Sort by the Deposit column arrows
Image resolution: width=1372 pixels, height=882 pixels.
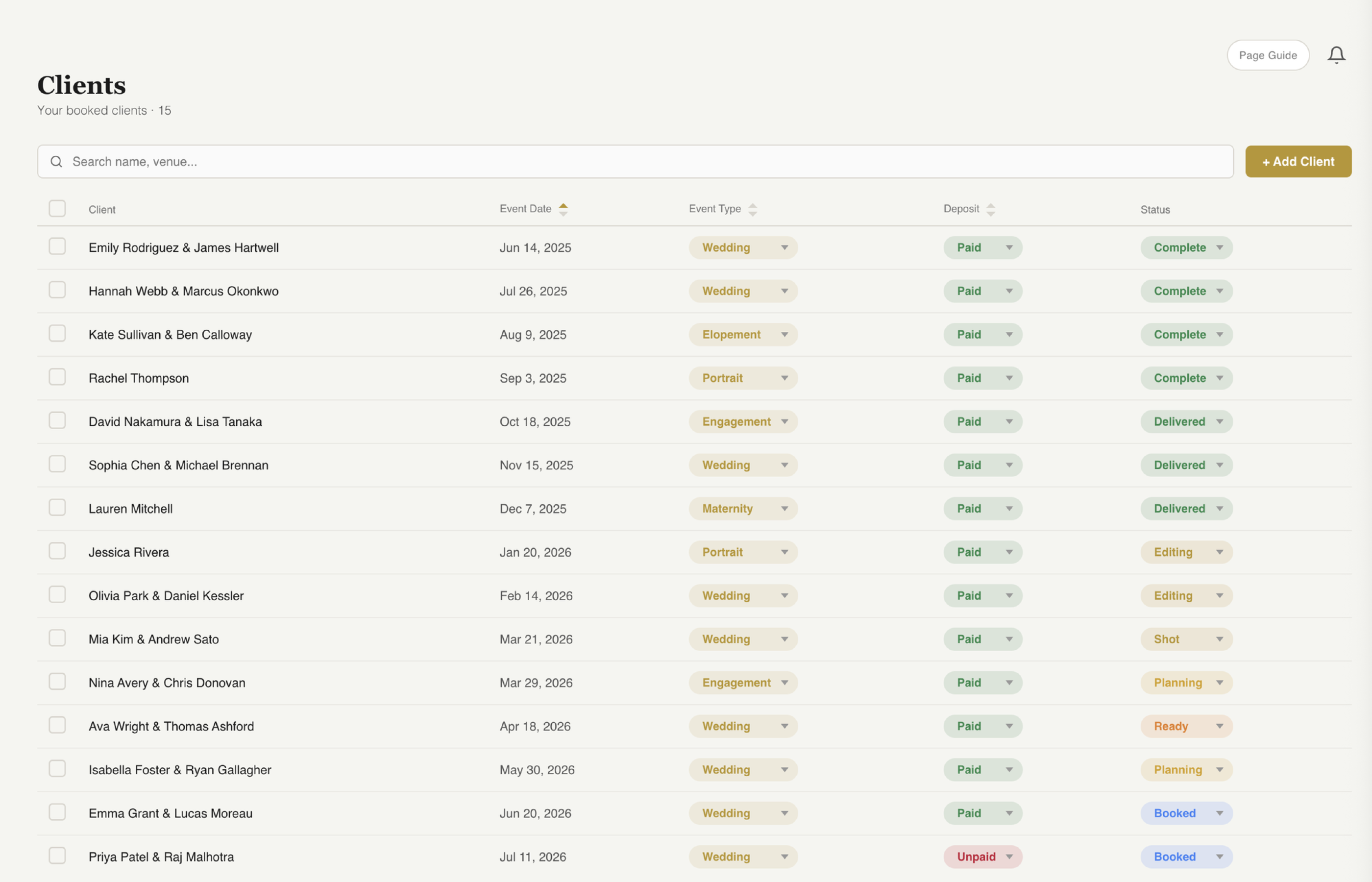coord(991,208)
